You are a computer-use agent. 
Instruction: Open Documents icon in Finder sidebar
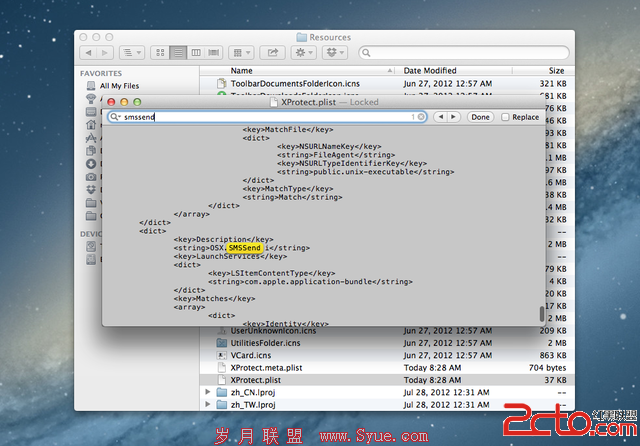(x=91, y=151)
